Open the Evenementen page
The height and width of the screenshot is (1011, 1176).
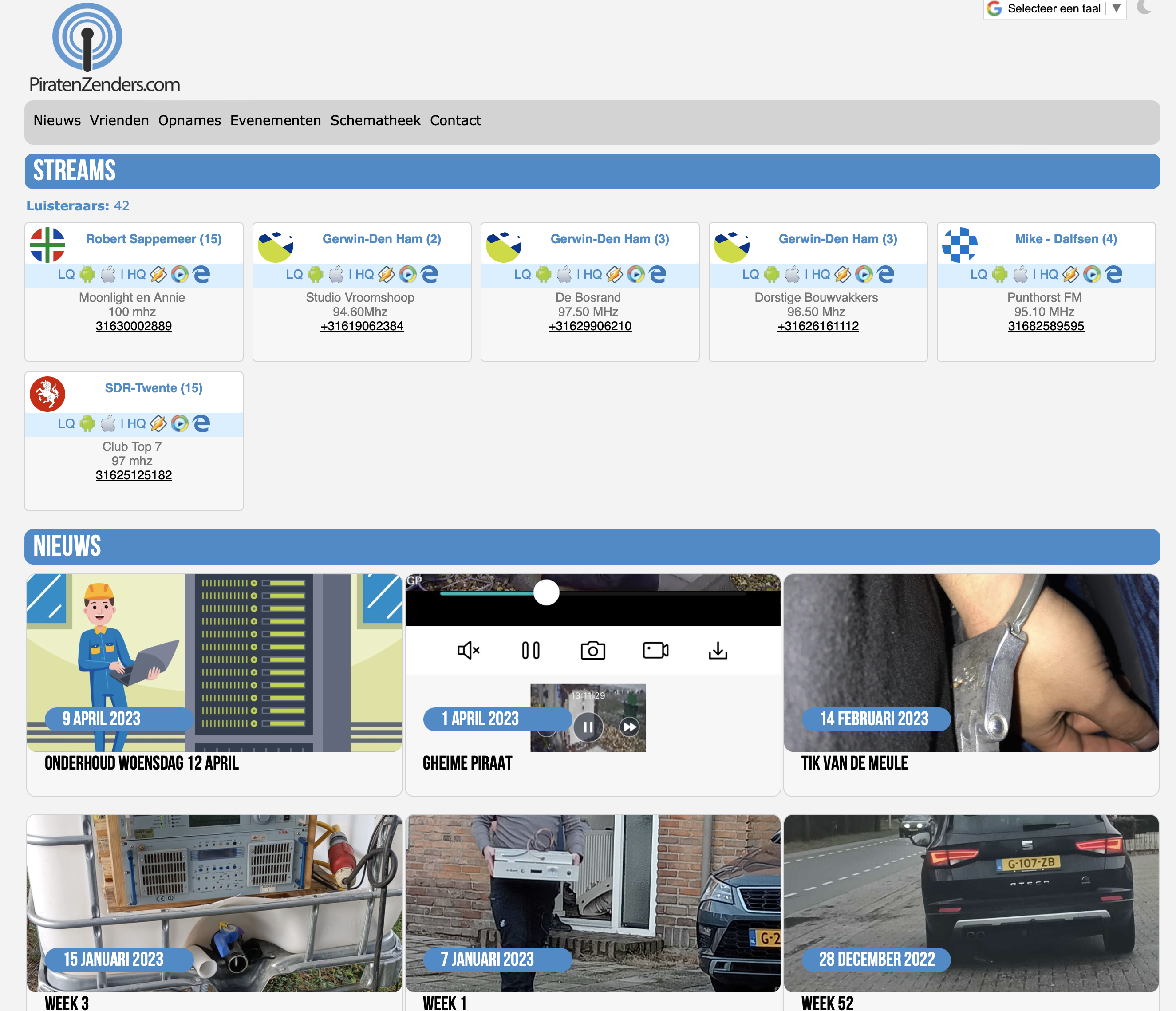coord(275,120)
